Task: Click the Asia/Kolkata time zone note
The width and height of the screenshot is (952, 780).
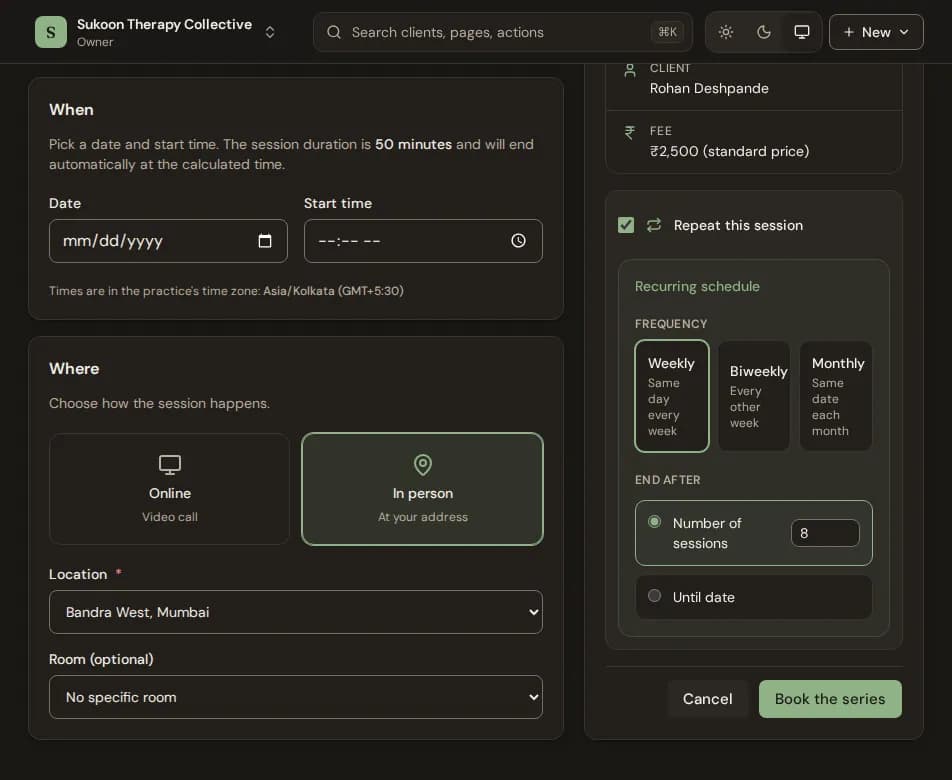Action: 333,291
